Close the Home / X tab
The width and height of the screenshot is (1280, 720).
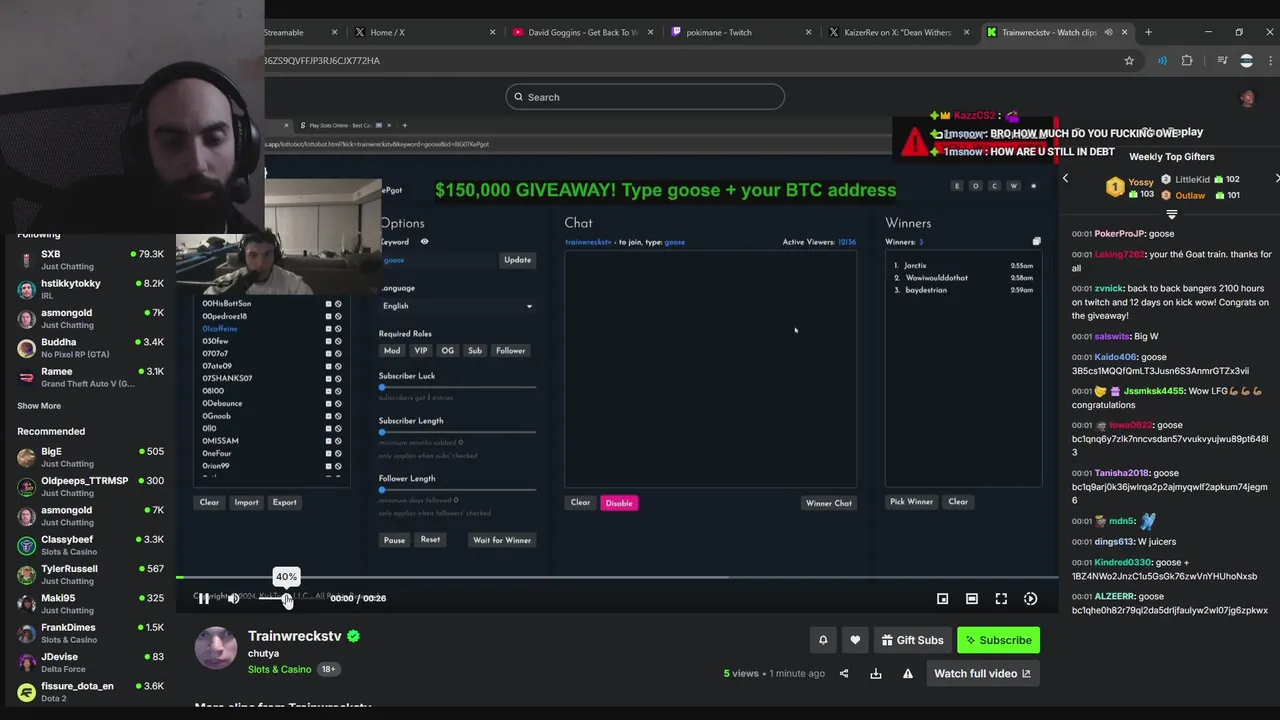pyautogui.click(x=492, y=32)
